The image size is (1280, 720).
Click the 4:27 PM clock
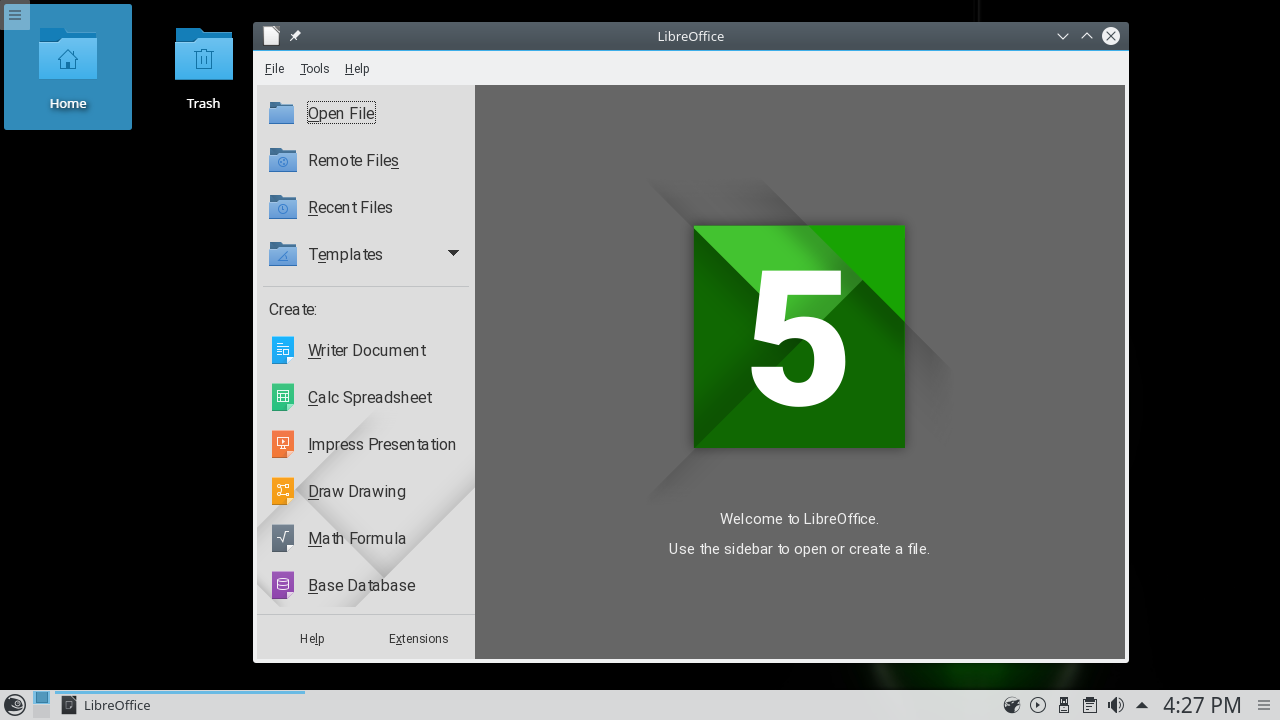(1201, 705)
